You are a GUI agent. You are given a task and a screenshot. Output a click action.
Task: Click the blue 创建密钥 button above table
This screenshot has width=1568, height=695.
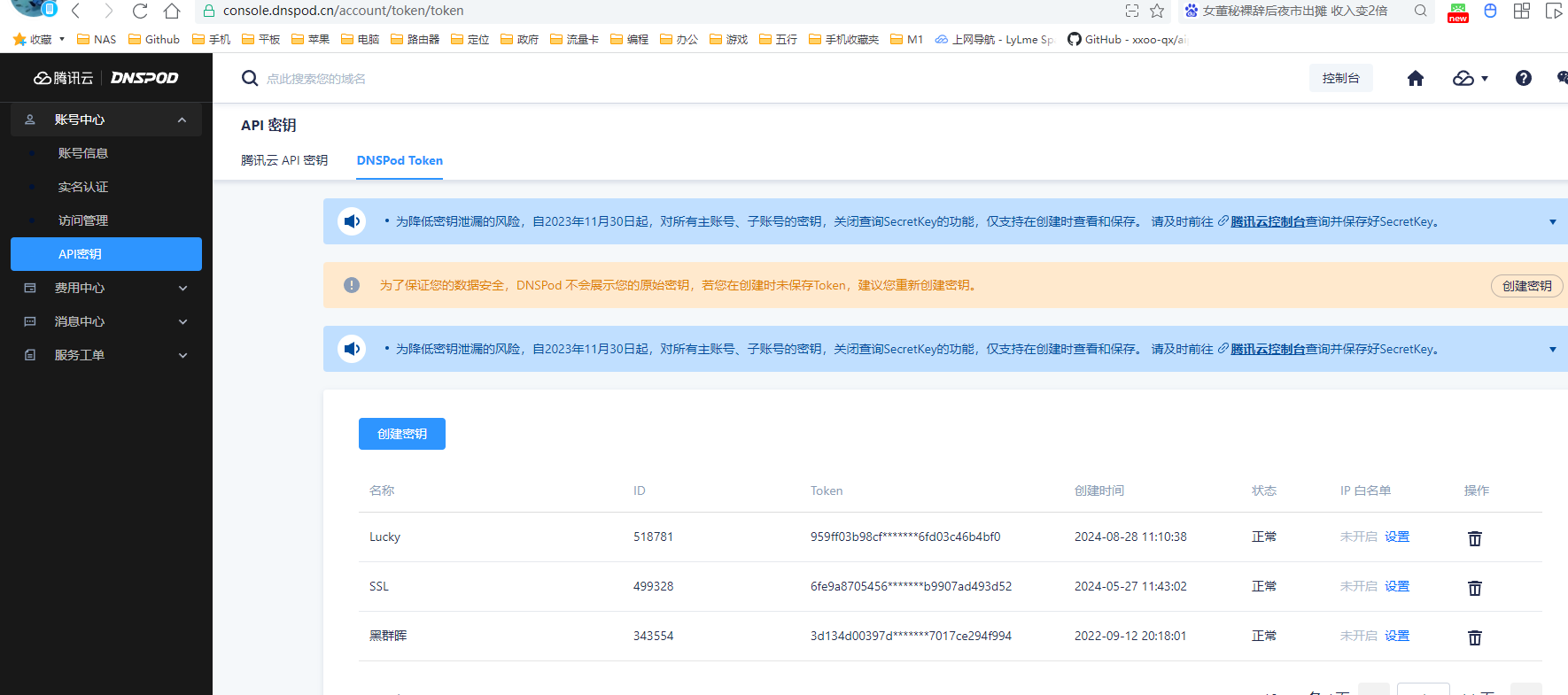point(402,434)
